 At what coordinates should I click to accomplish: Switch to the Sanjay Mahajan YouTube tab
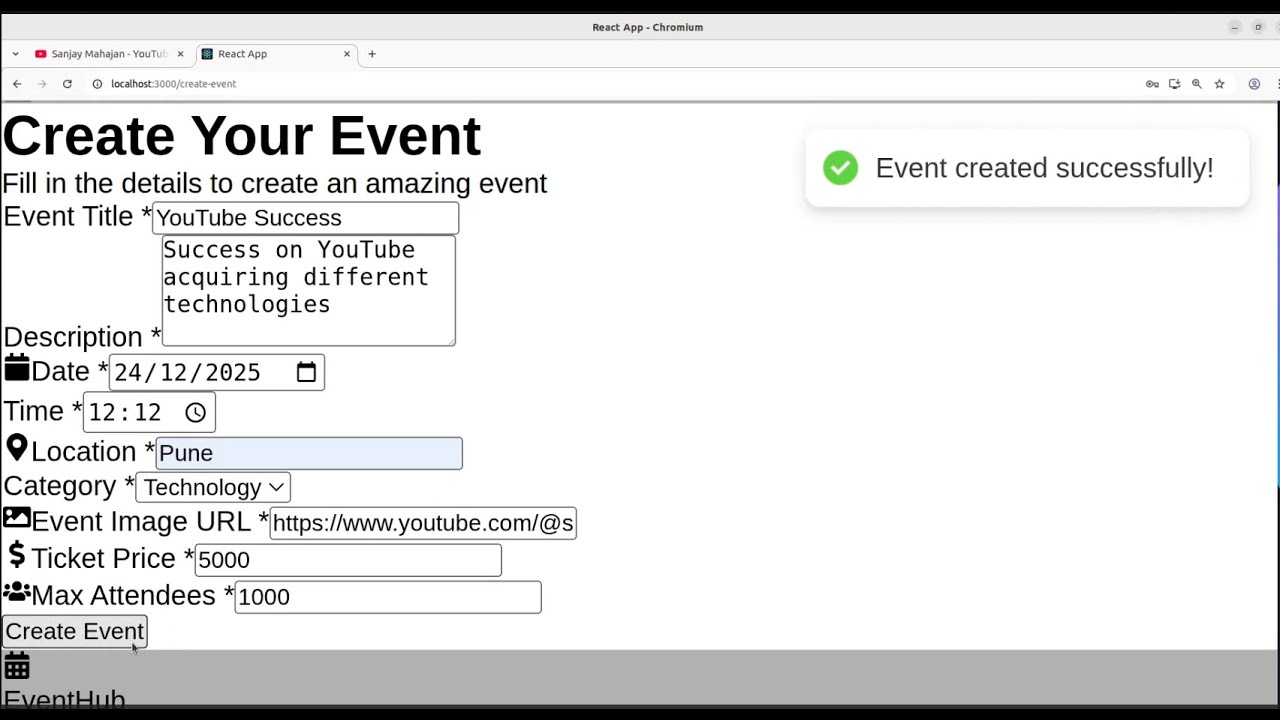[109, 54]
